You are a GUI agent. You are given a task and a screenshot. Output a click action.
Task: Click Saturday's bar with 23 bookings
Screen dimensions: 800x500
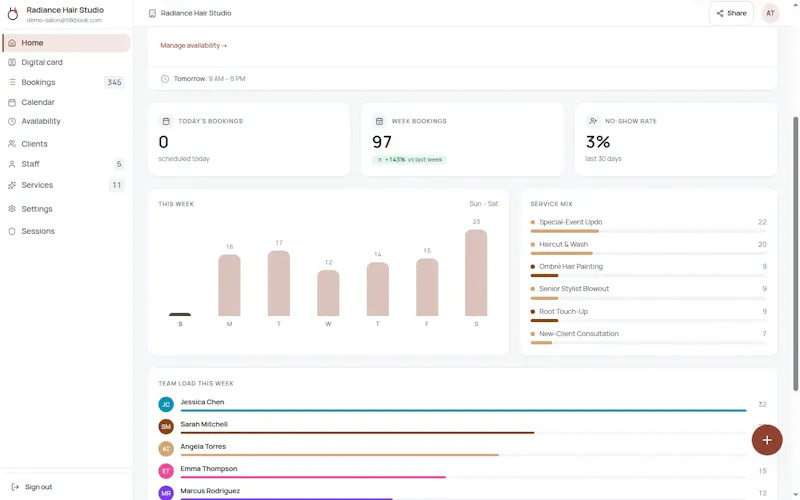[x=476, y=272]
